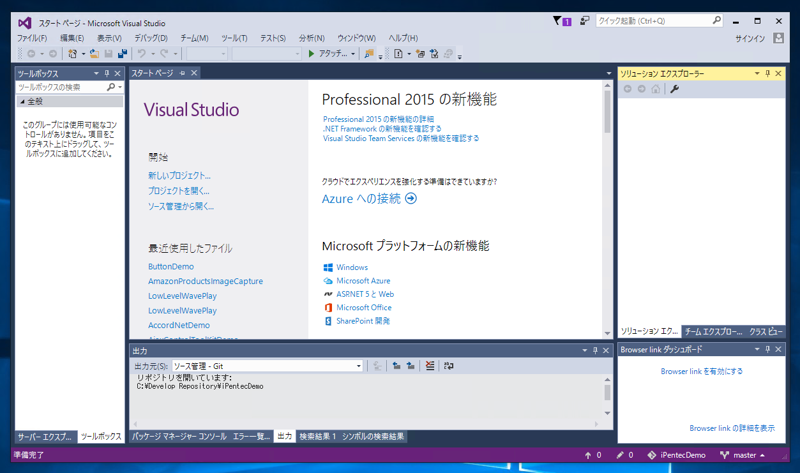Click the New Project toolbar icon
Image resolution: width=800 pixels, height=473 pixels.
tap(72, 54)
